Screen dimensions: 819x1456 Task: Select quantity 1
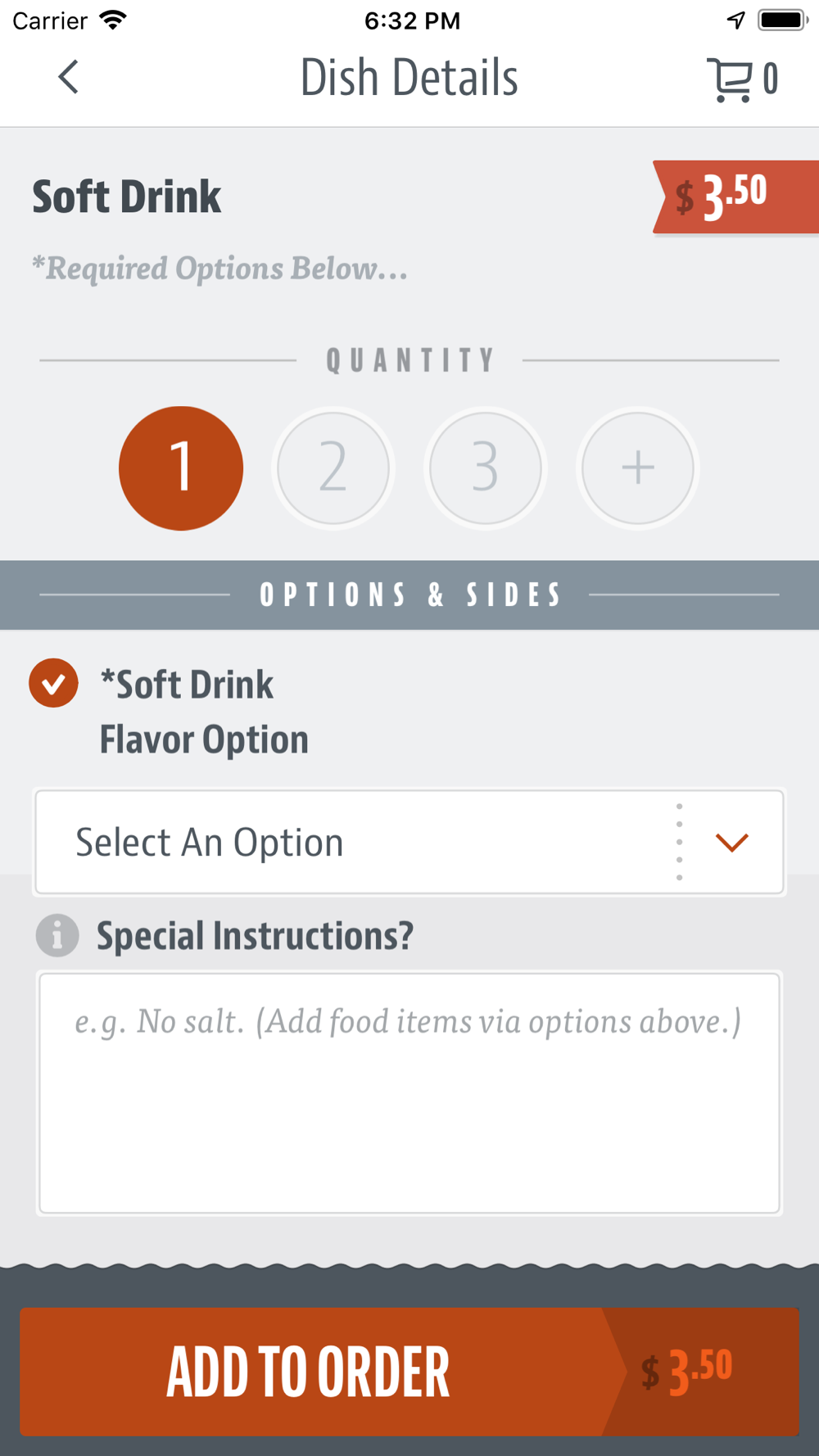coord(181,468)
